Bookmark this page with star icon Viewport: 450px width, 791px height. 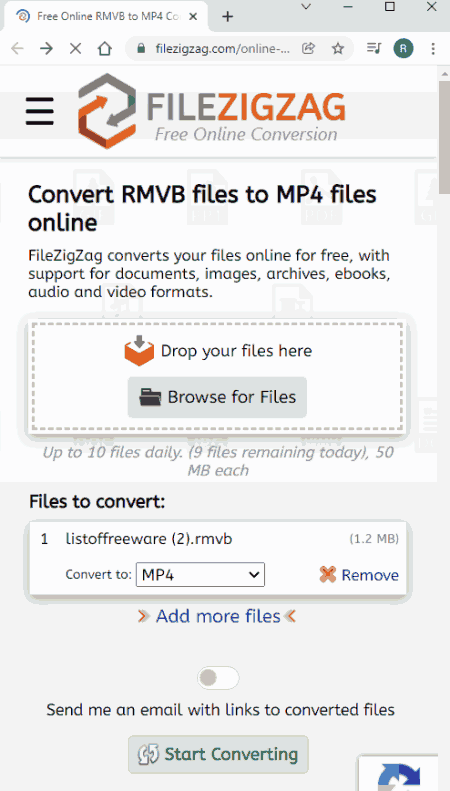coord(338,48)
